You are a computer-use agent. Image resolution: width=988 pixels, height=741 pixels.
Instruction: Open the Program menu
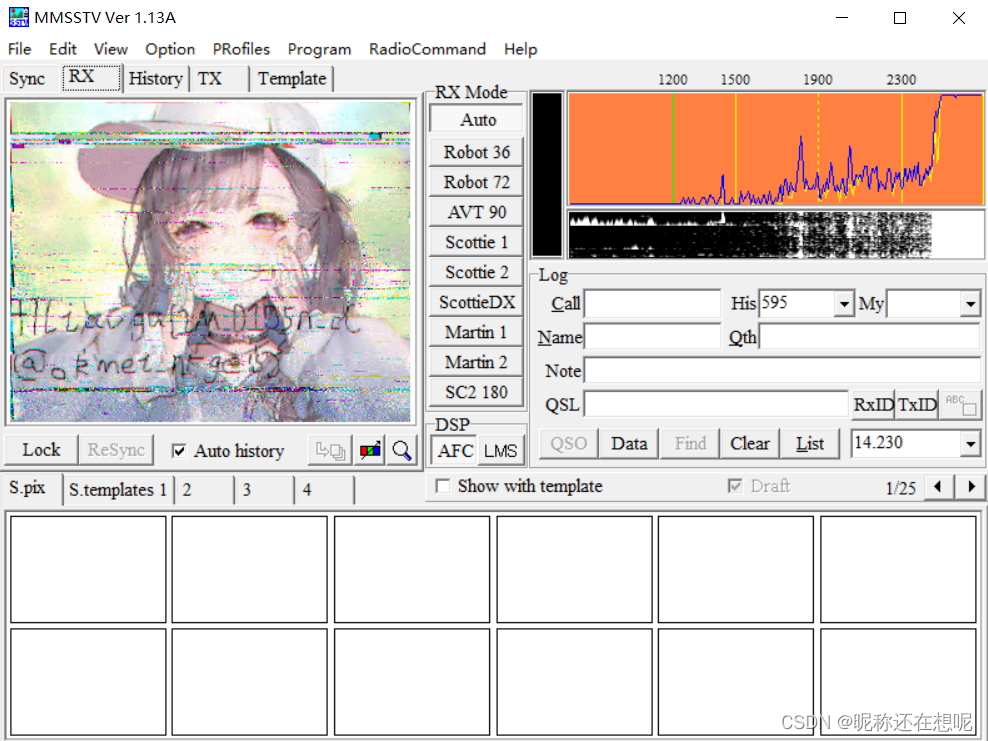pos(319,49)
